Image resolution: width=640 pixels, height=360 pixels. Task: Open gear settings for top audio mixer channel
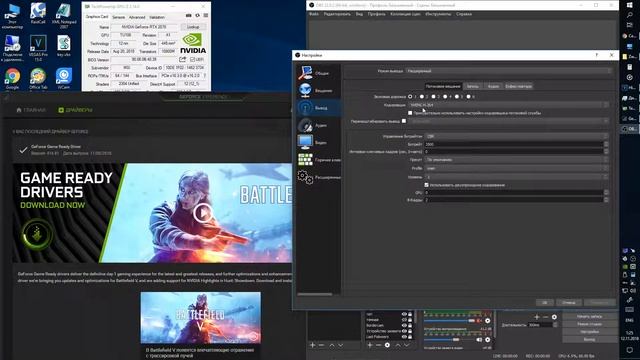[x=488, y=321]
